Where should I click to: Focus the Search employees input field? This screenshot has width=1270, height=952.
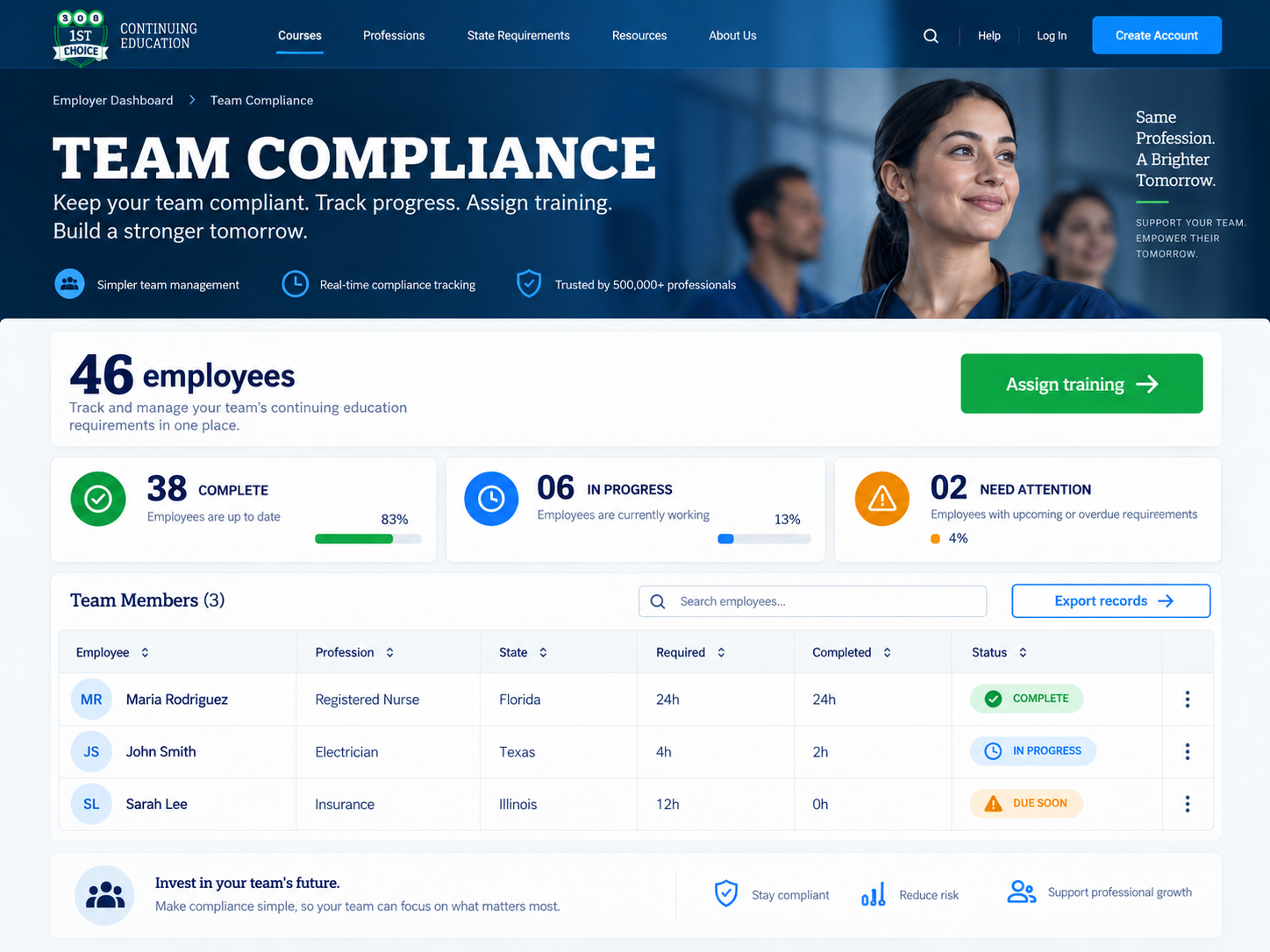click(812, 601)
